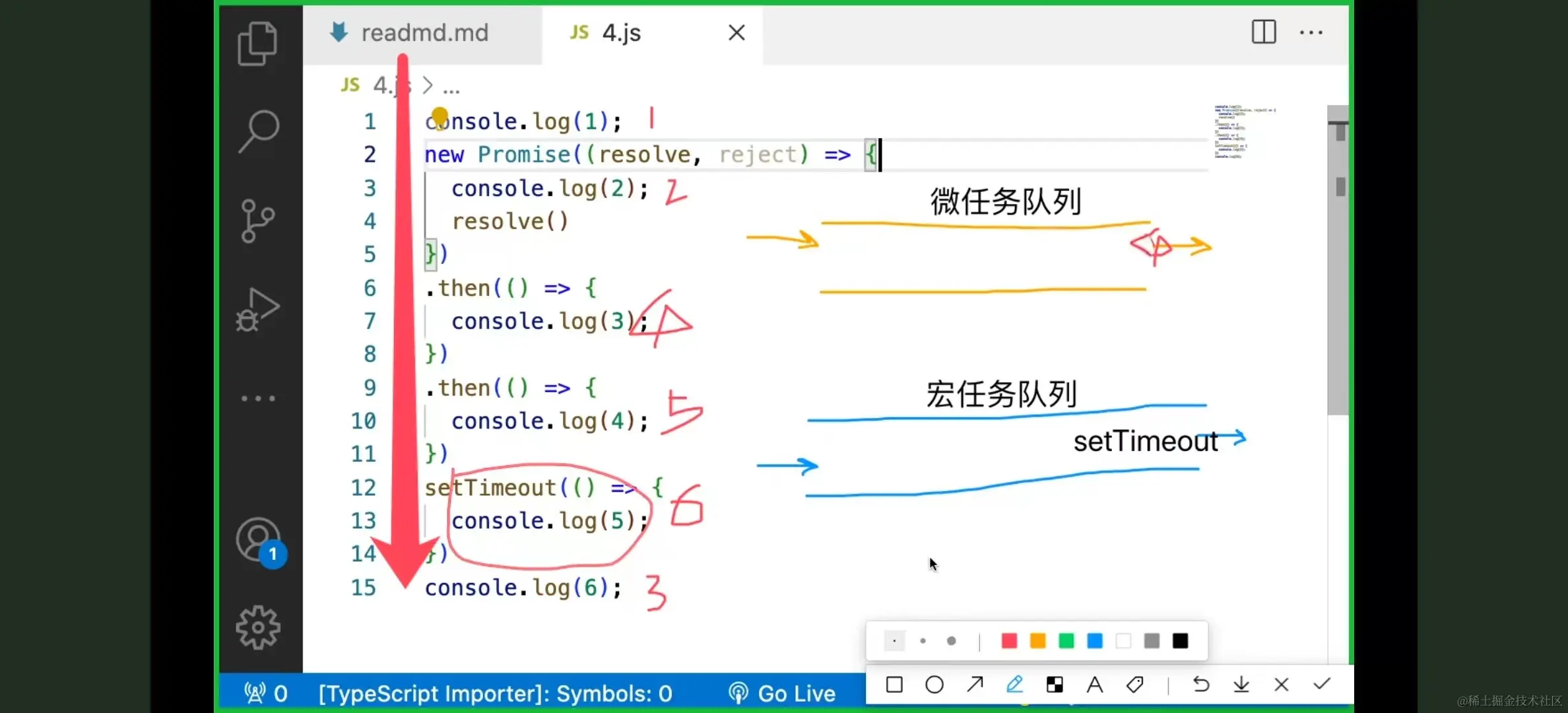Select the rectangle annotation tool
Screen dimensions: 1568x713
click(x=894, y=685)
